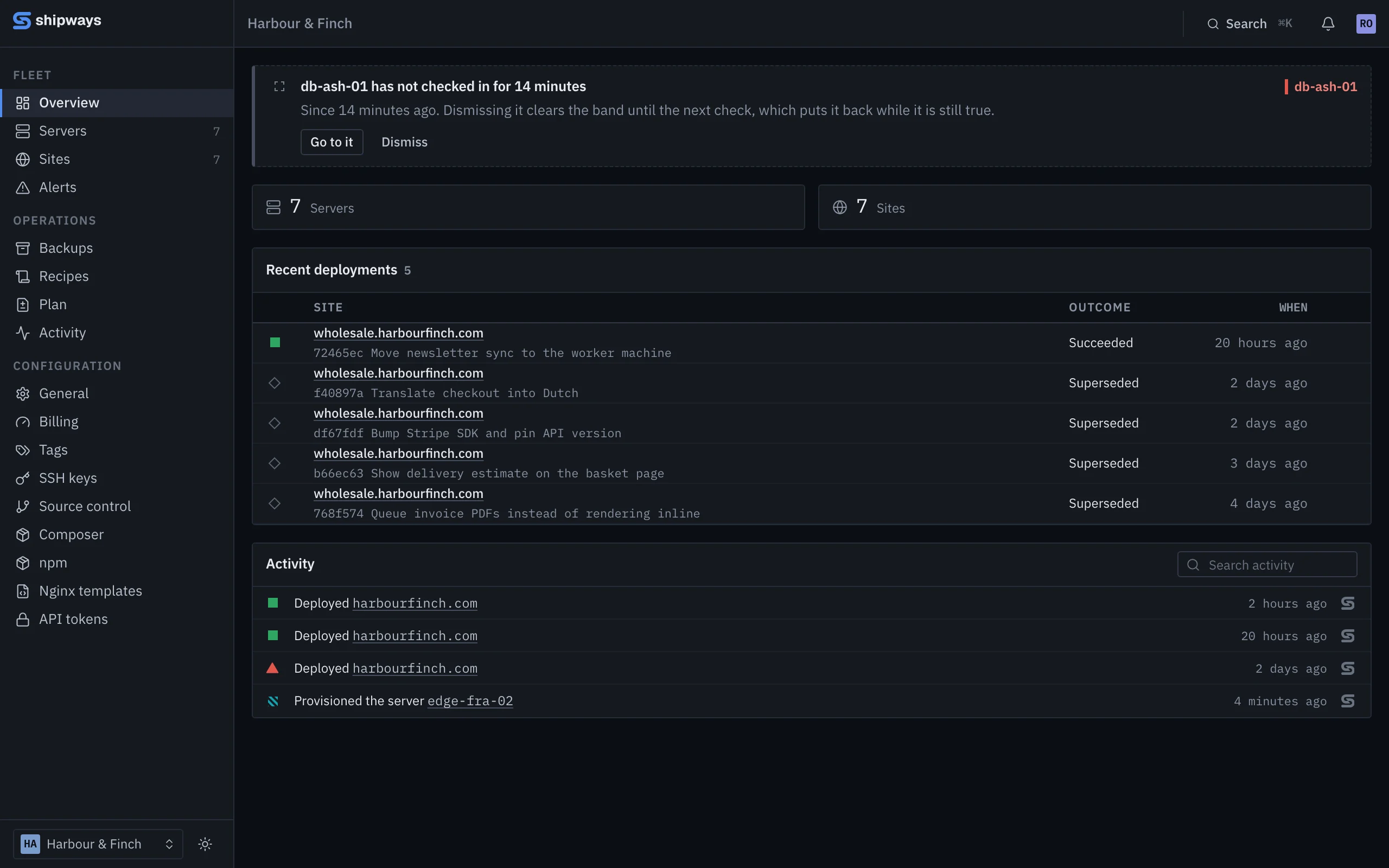Open Sites in the sidebar
This screenshot has height=868, width=1389.
click(x=117, y=159)
